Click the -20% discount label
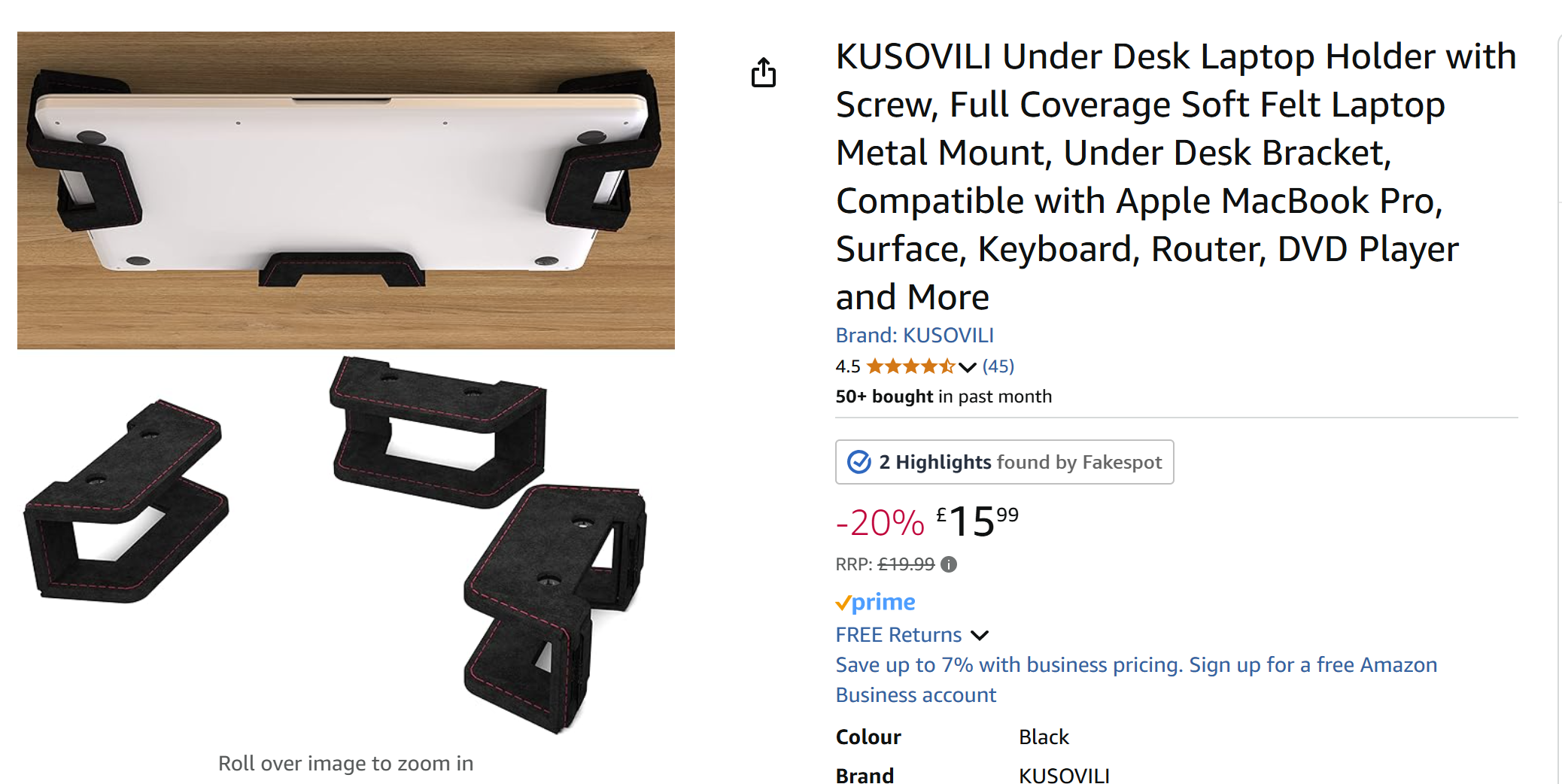The width and height of the screenshot is (1562, 784). (x=880, y=523)
